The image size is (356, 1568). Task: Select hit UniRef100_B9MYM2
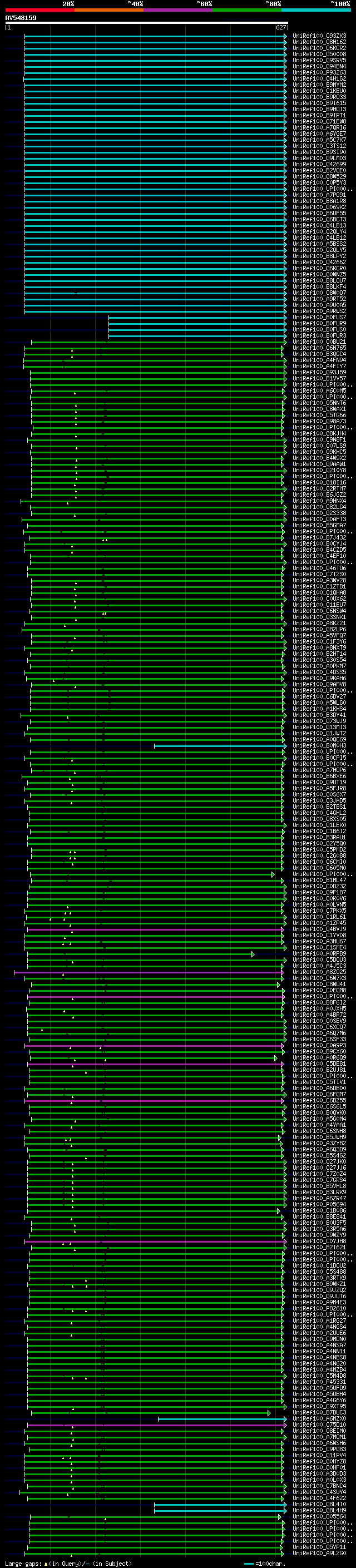[319, 85]
